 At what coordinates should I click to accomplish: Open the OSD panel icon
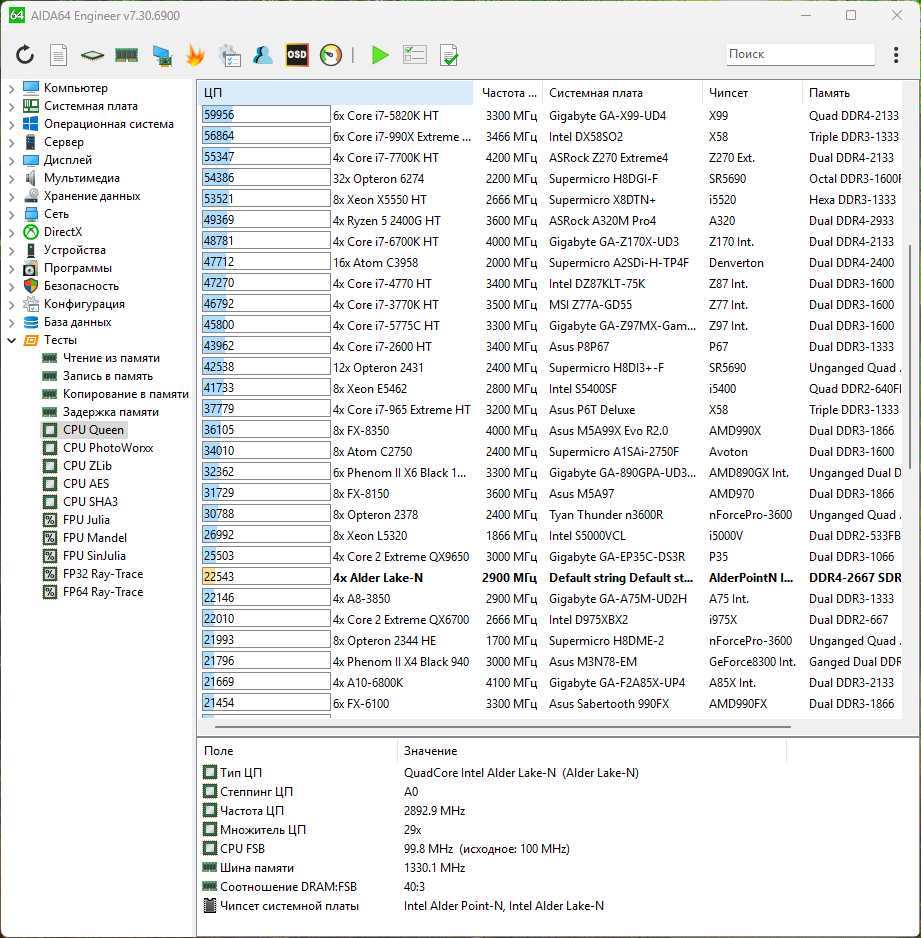[x=297, y=55]
